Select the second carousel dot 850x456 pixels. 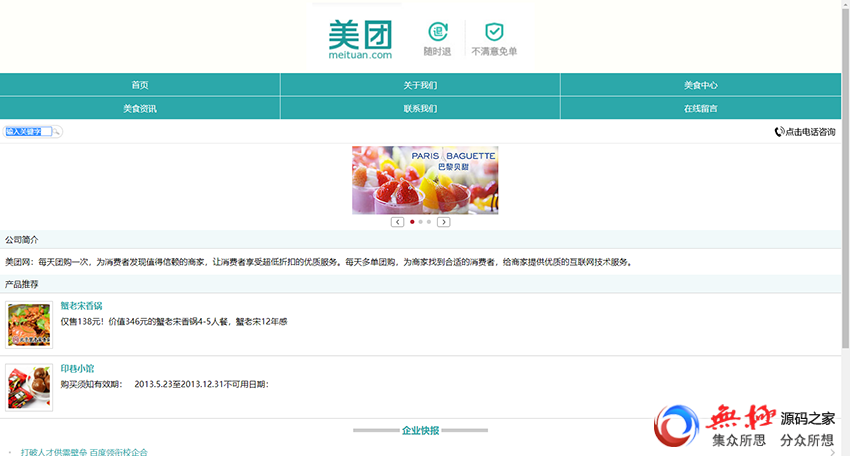pyautogui.click(x=421, y=222)
